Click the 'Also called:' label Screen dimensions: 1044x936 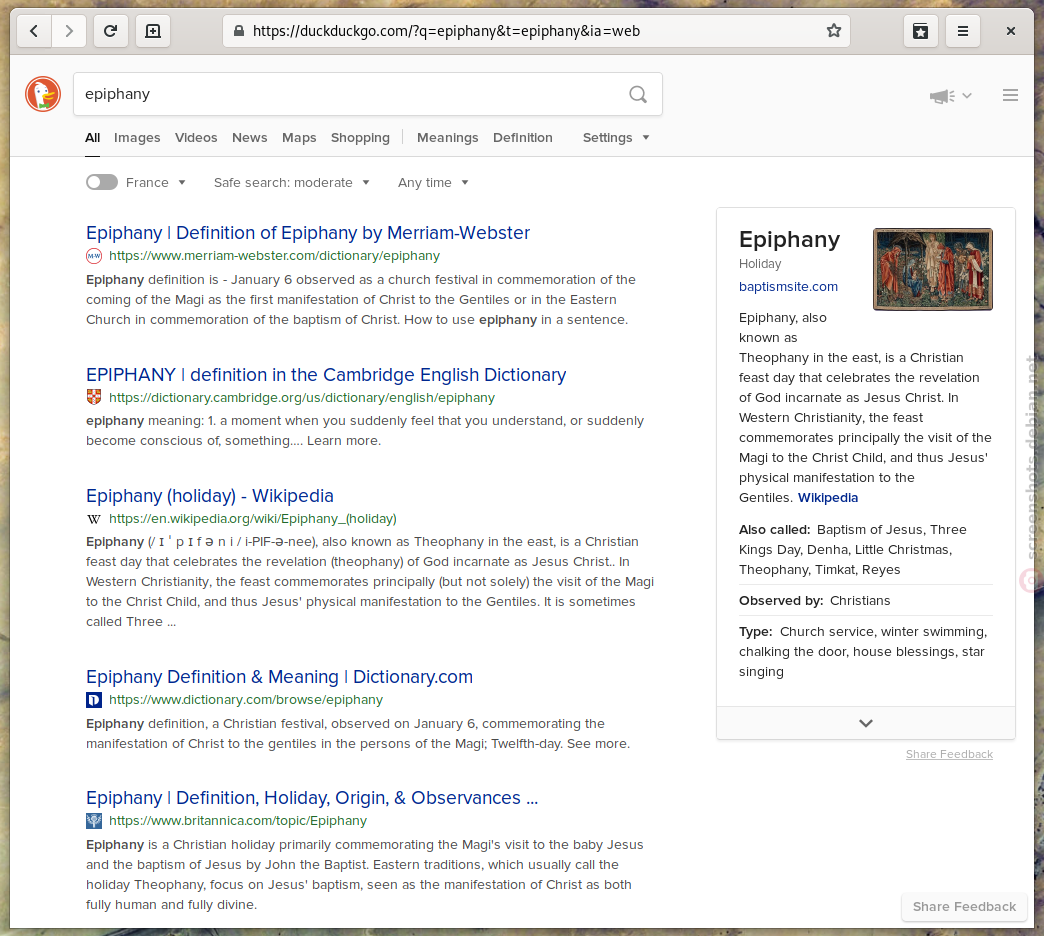(x=774, y=529)
